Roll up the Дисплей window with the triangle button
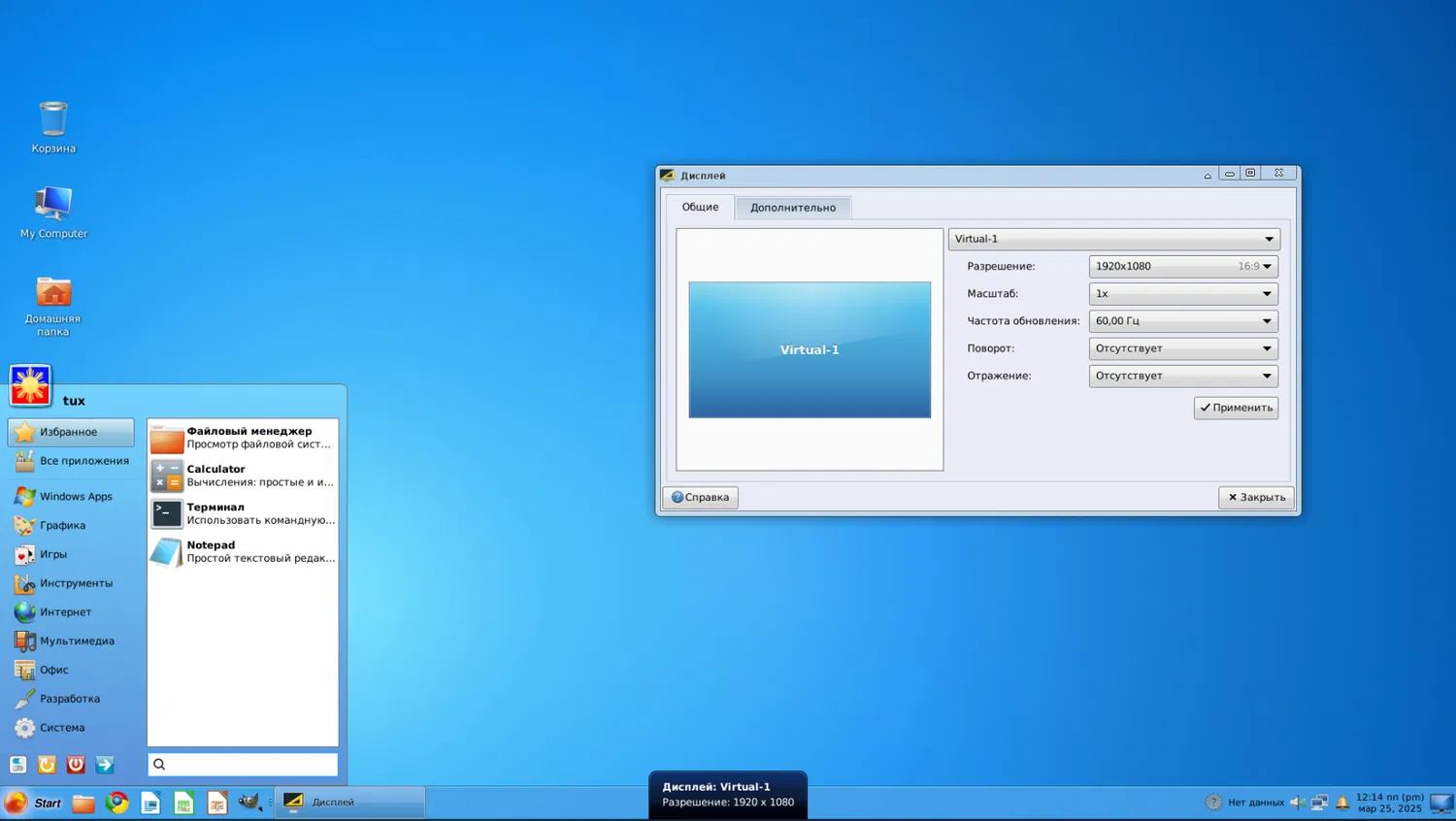 click(1208, 176)
